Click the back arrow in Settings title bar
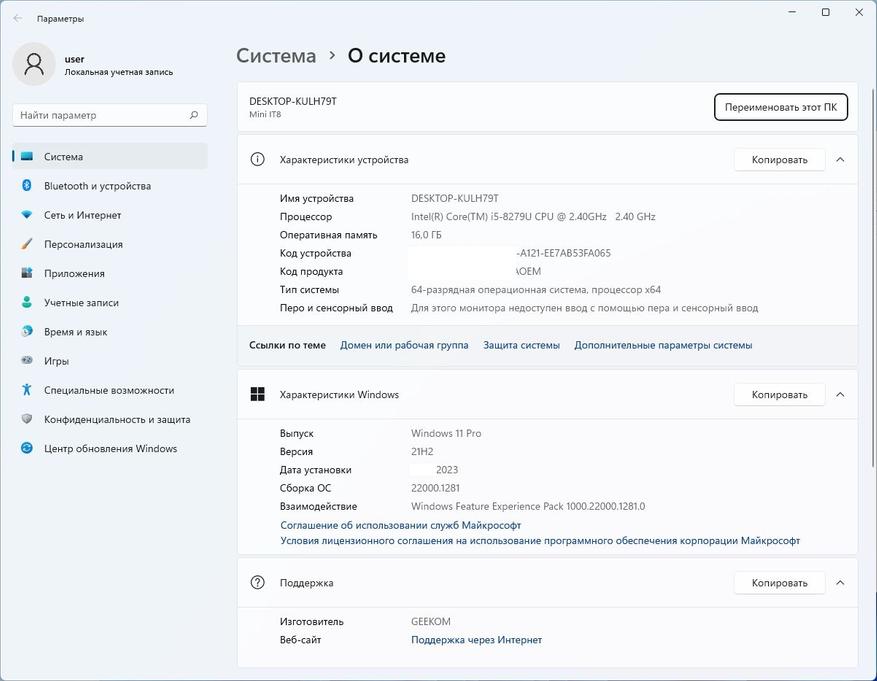The height and width of the screenshot is (681, 877). pyautogui.click(x=18, y=18)
